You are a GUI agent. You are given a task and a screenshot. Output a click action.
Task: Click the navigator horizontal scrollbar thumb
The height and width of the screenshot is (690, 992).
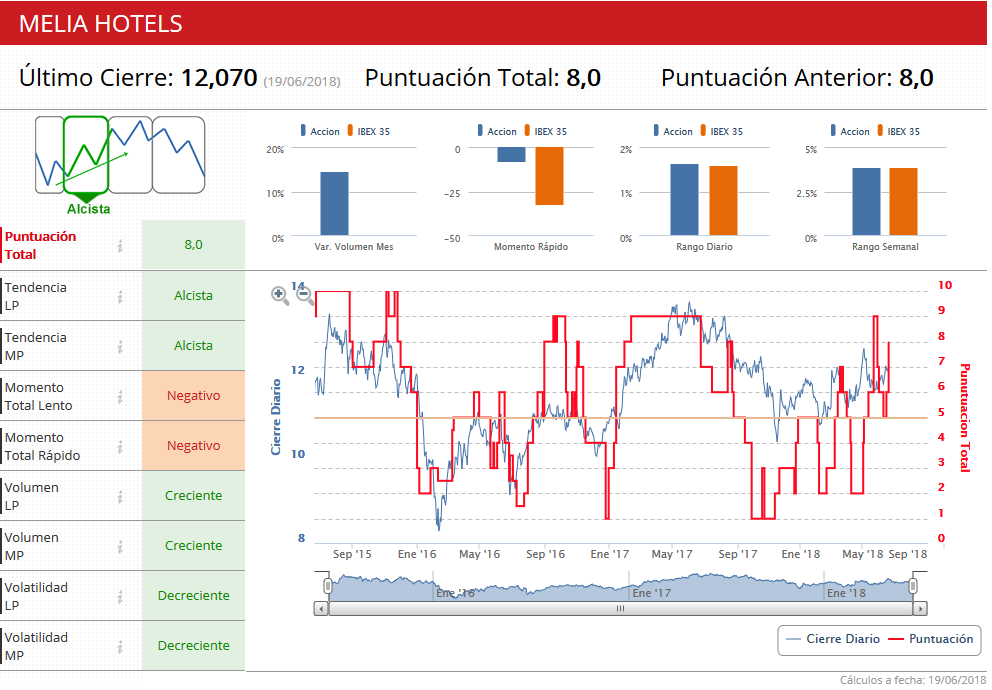tap(621, 609)
